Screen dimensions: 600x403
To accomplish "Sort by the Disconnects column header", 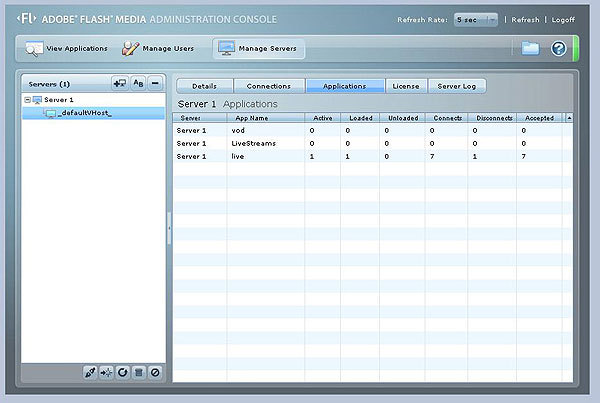I will tap(492, 118).
